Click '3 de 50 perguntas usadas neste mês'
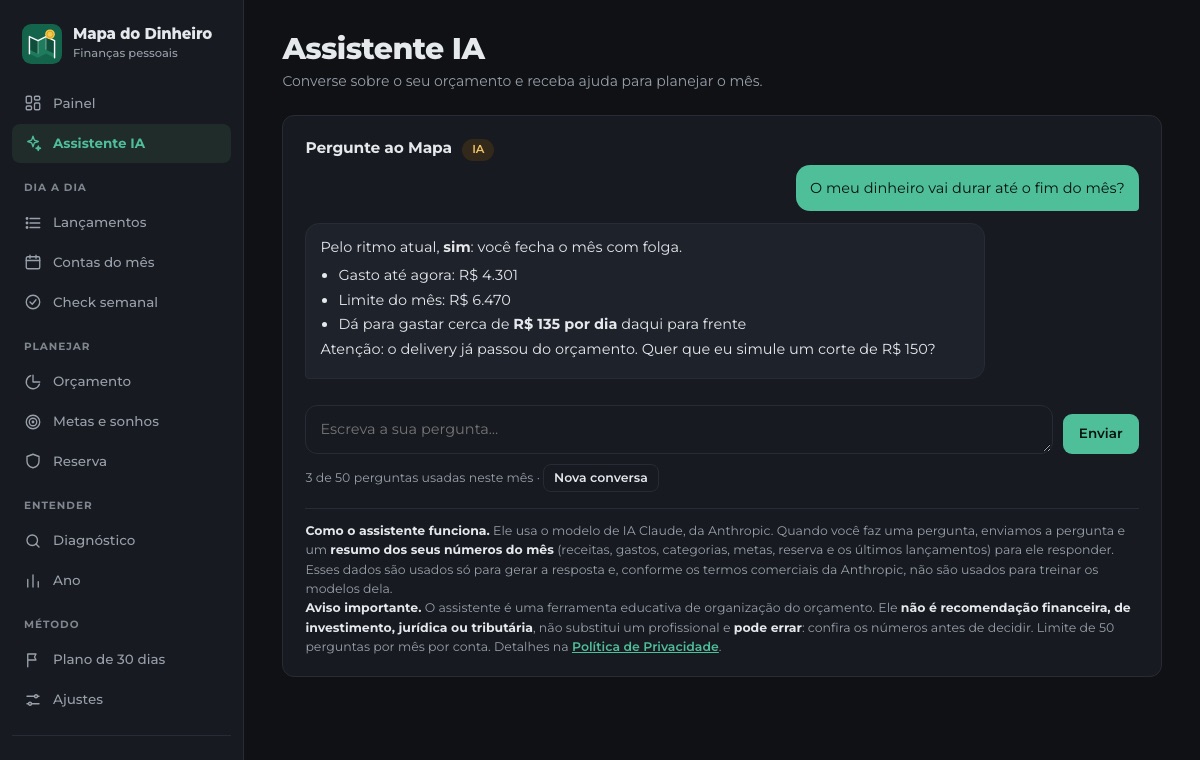 point(419,478)
